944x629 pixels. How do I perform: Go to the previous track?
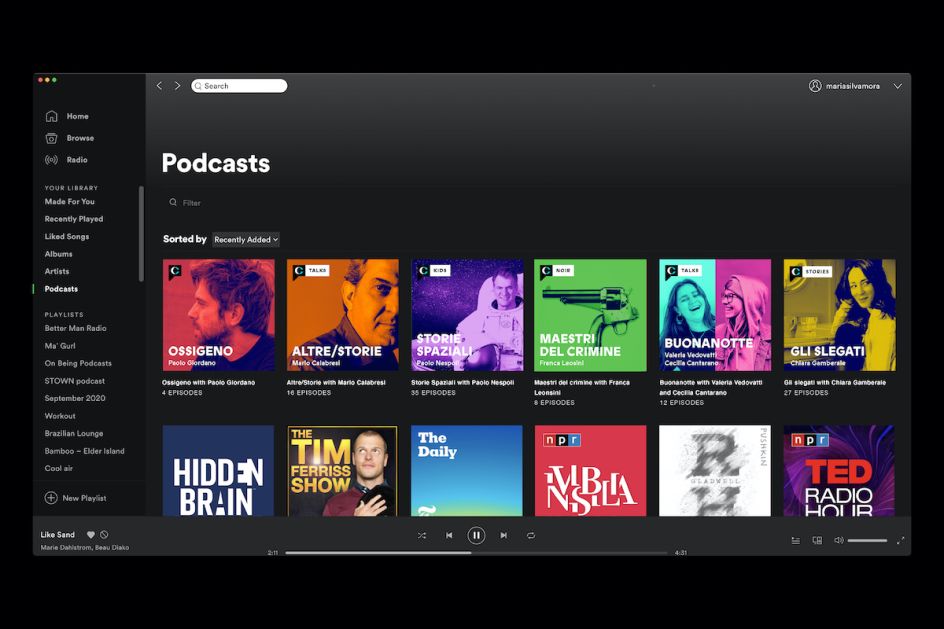tap(449, 535)
